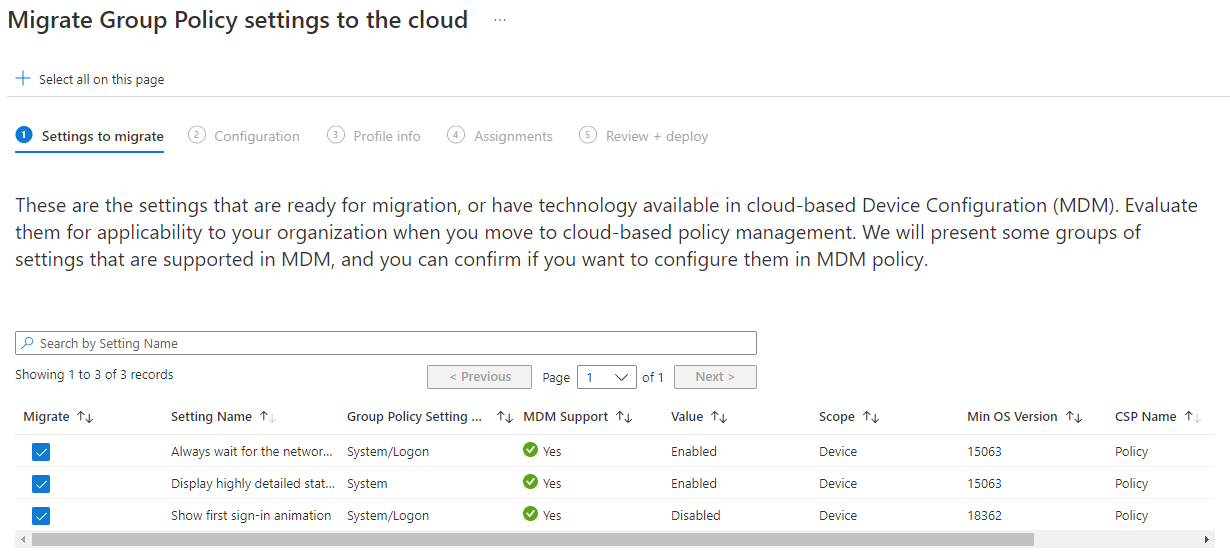The image size is (1230, 554).
Task: Click the Next page button
Action: [715, 377]
